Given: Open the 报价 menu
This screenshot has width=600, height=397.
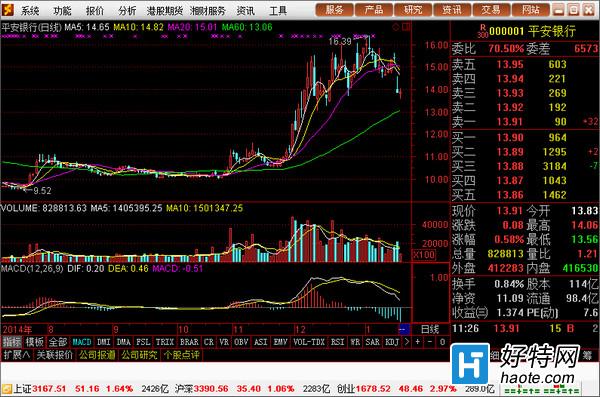Looking at the screenshot, I should tap(95, 10).
